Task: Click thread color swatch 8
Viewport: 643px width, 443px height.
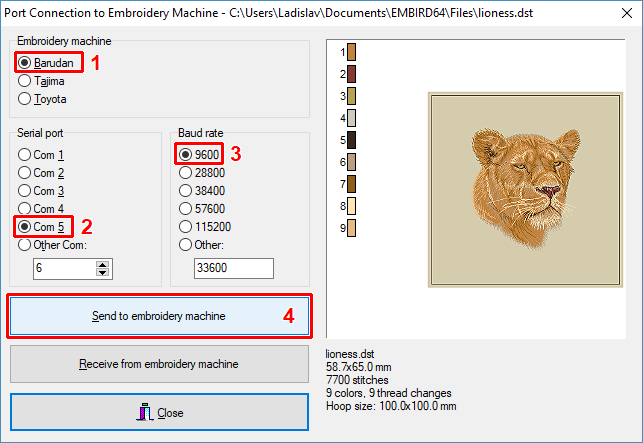Action: point(351,206)
